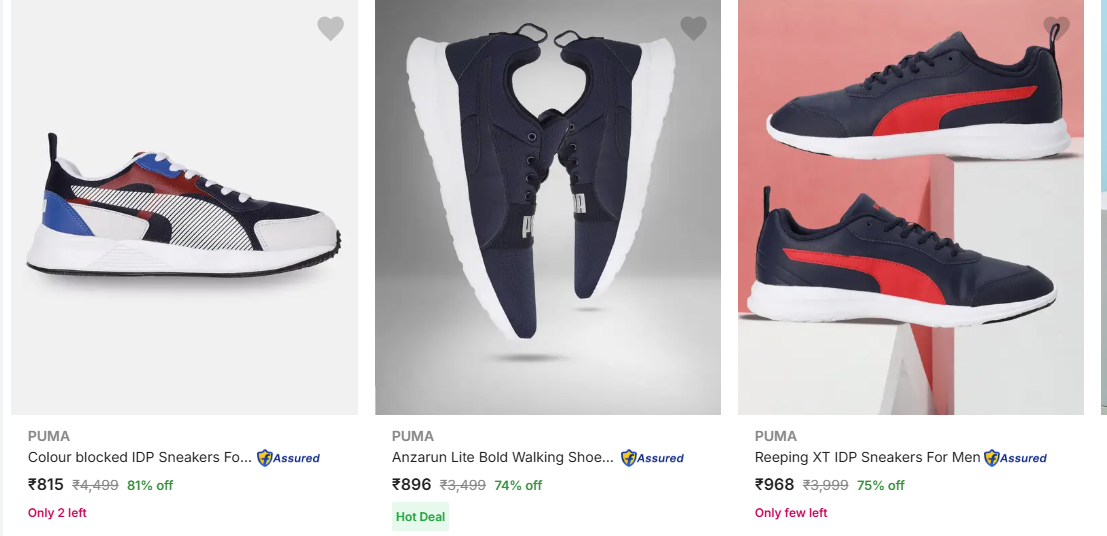The width and height of the screenshot is (1107, 536).
Task: Click Assured badge next to Reeping XT
Action: [x=1016, y=458]
